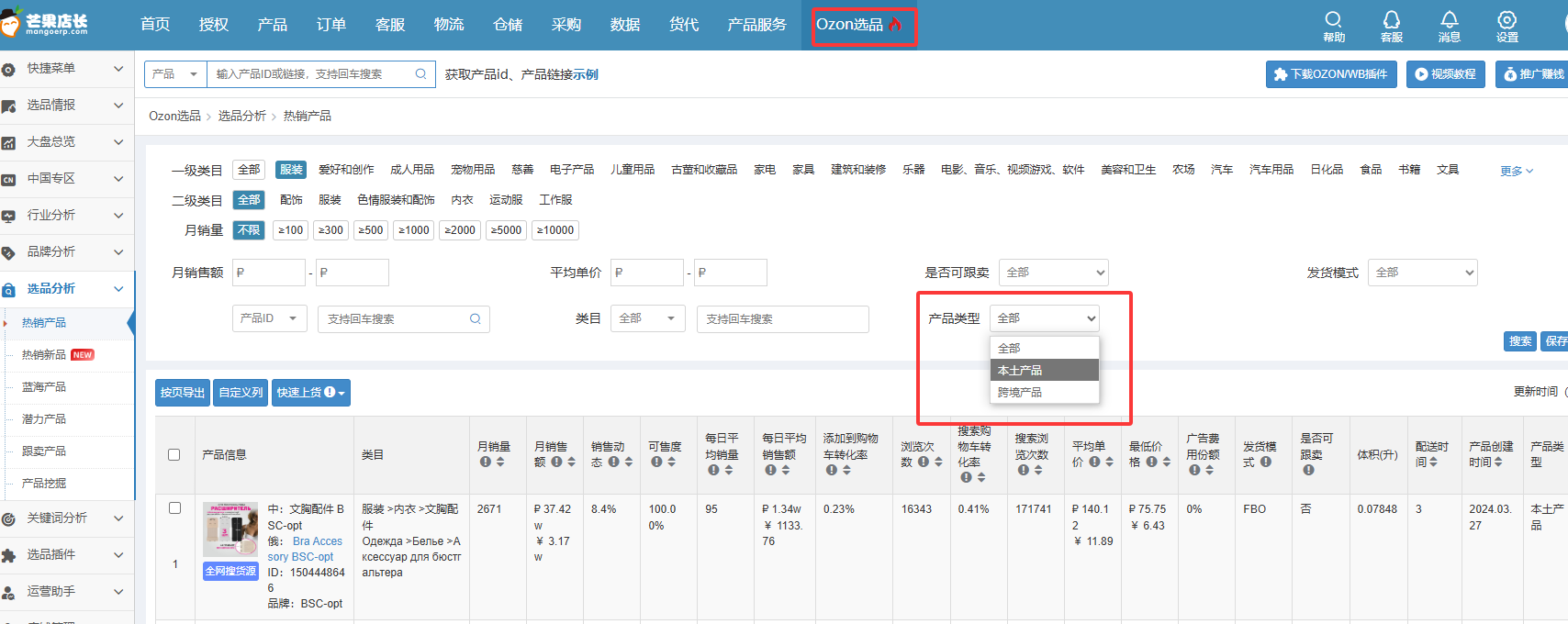Tick the checkbox for 文胸配件 product row

click(174, 507)
